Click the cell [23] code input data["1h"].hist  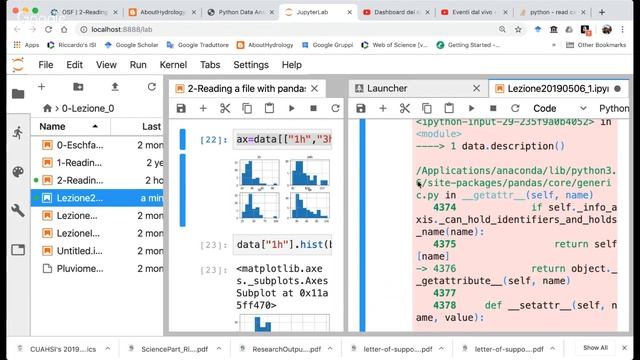(282, 244)
